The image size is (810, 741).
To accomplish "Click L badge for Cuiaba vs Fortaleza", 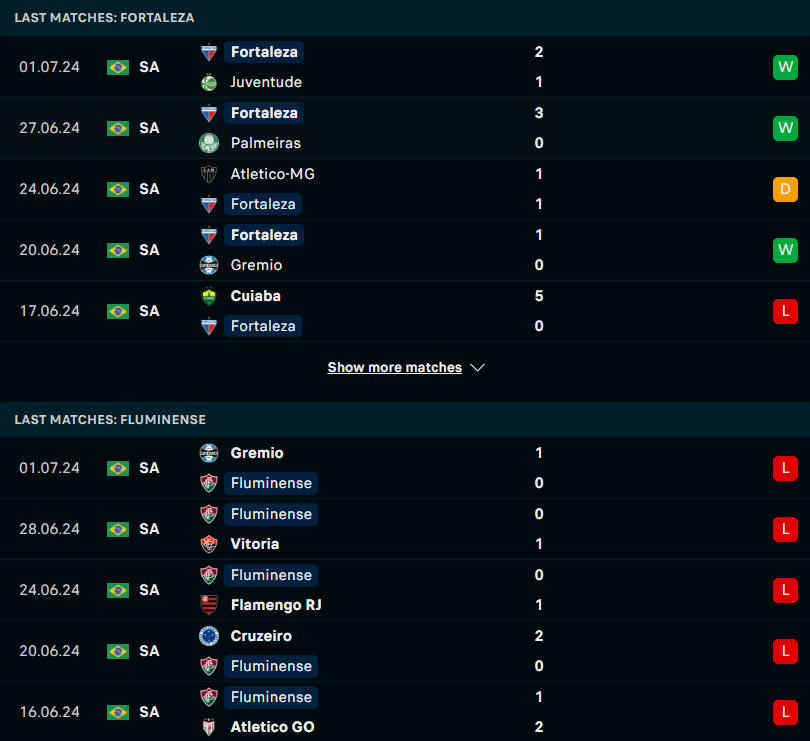I will pyautogui.click(x=785, y=311).
